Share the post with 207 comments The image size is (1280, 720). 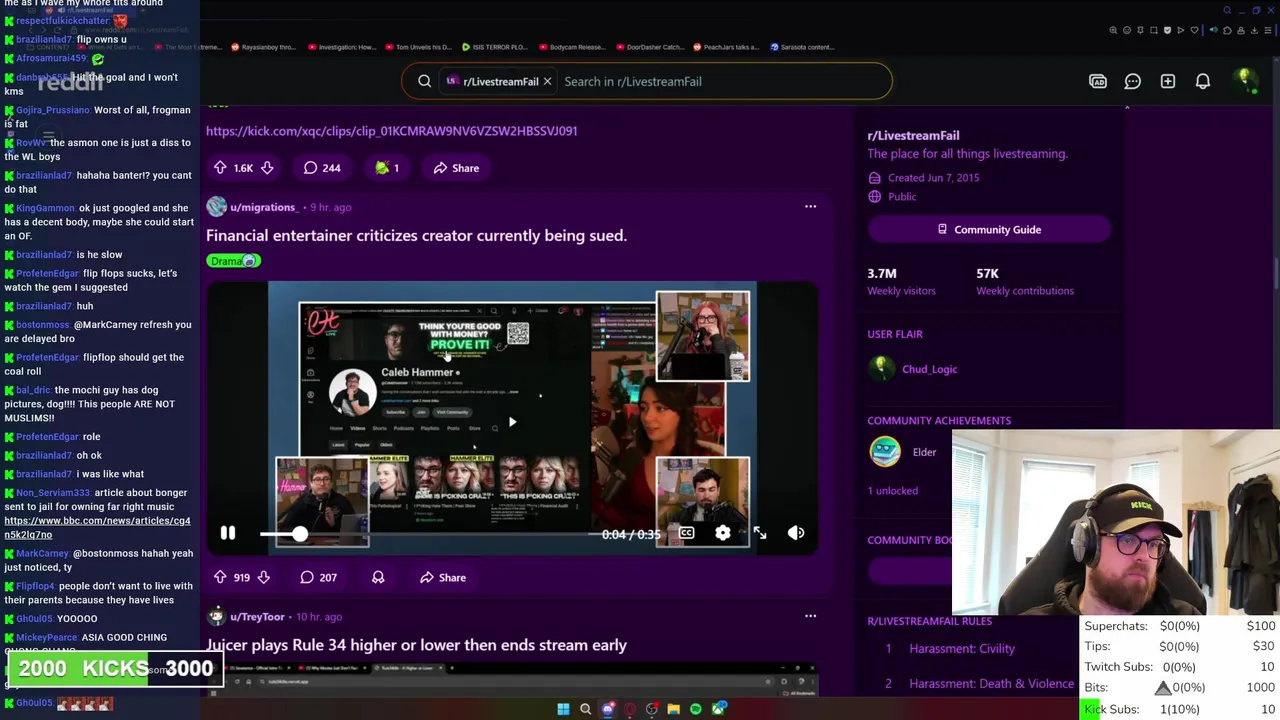[x=442, y=577]
